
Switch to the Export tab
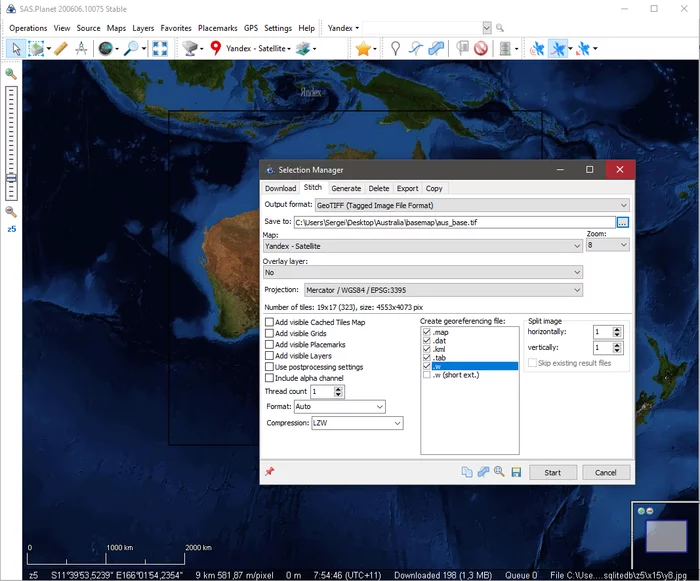[x=408, y=188]
